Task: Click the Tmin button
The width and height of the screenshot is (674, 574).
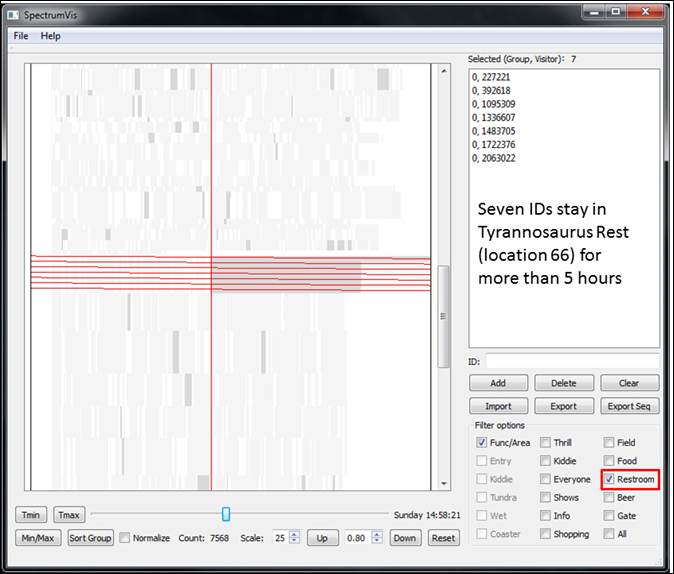Action: coord(31,515)
